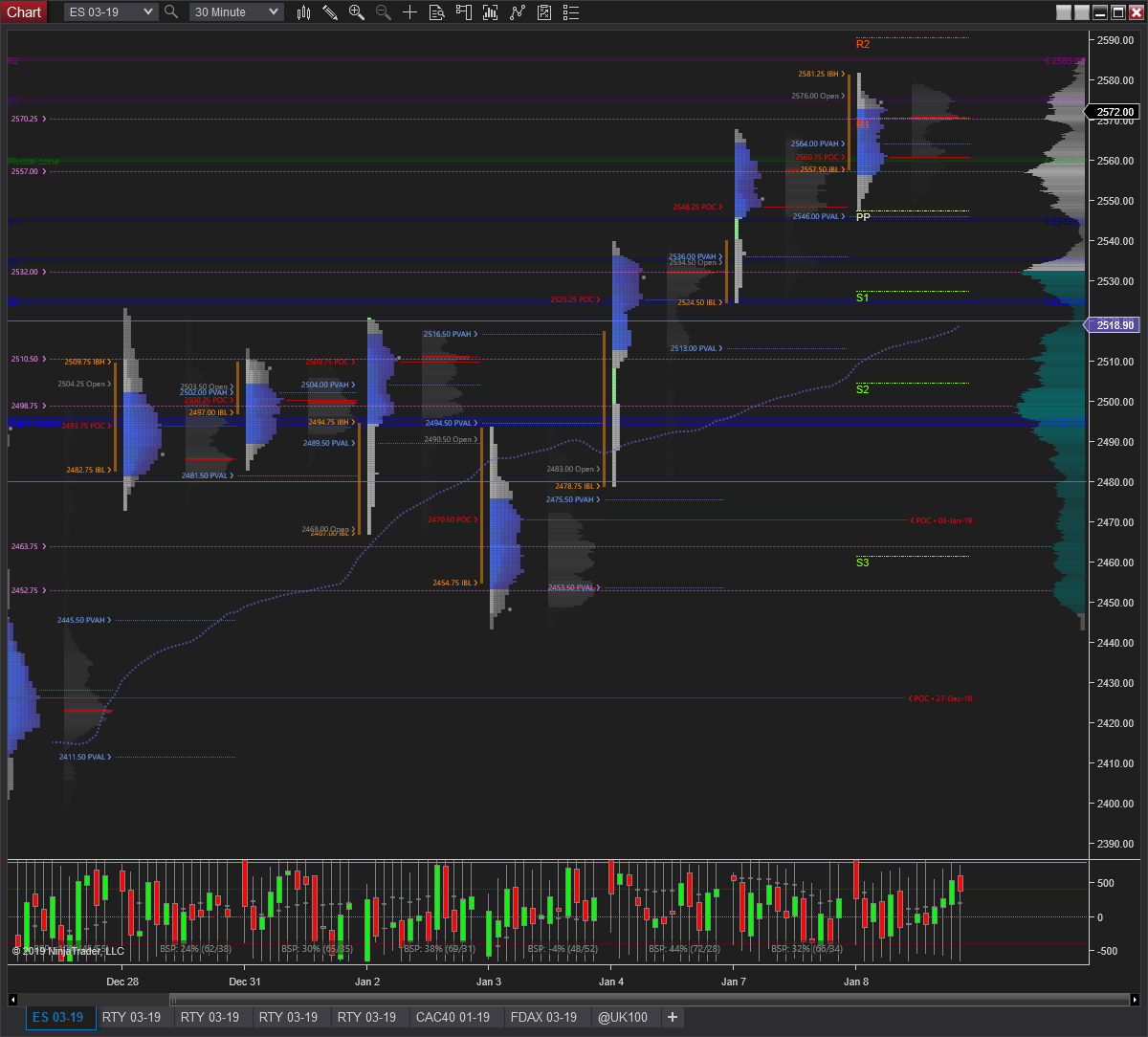Click the green S3 pivot label
Image resolution: width=1148 pixels, height=1037 pixels.
[x=863, y=563]
